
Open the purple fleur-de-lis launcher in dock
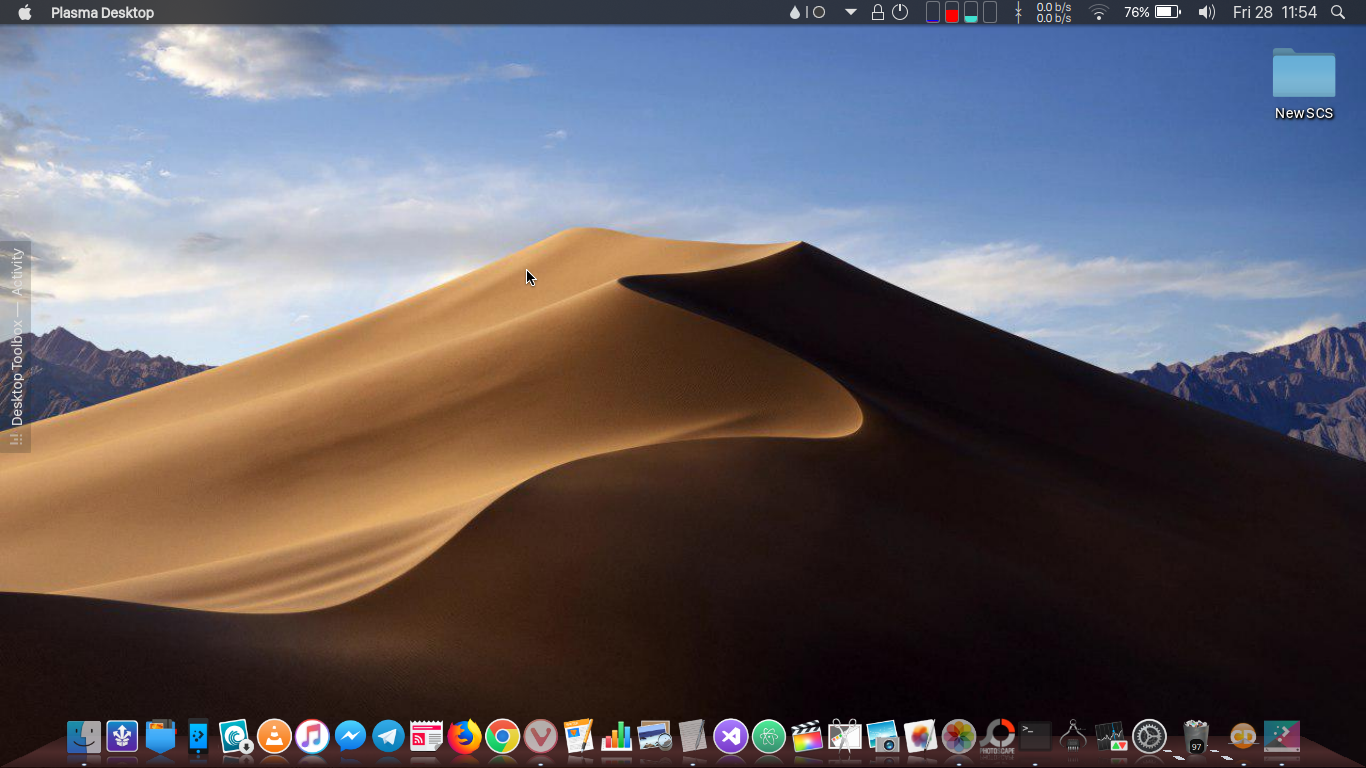122,737
